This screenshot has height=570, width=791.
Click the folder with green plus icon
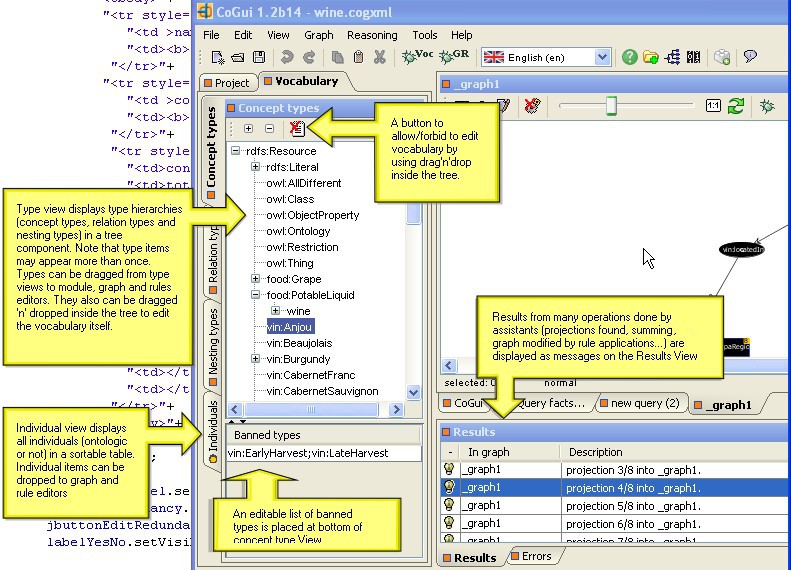click(651, 57)
